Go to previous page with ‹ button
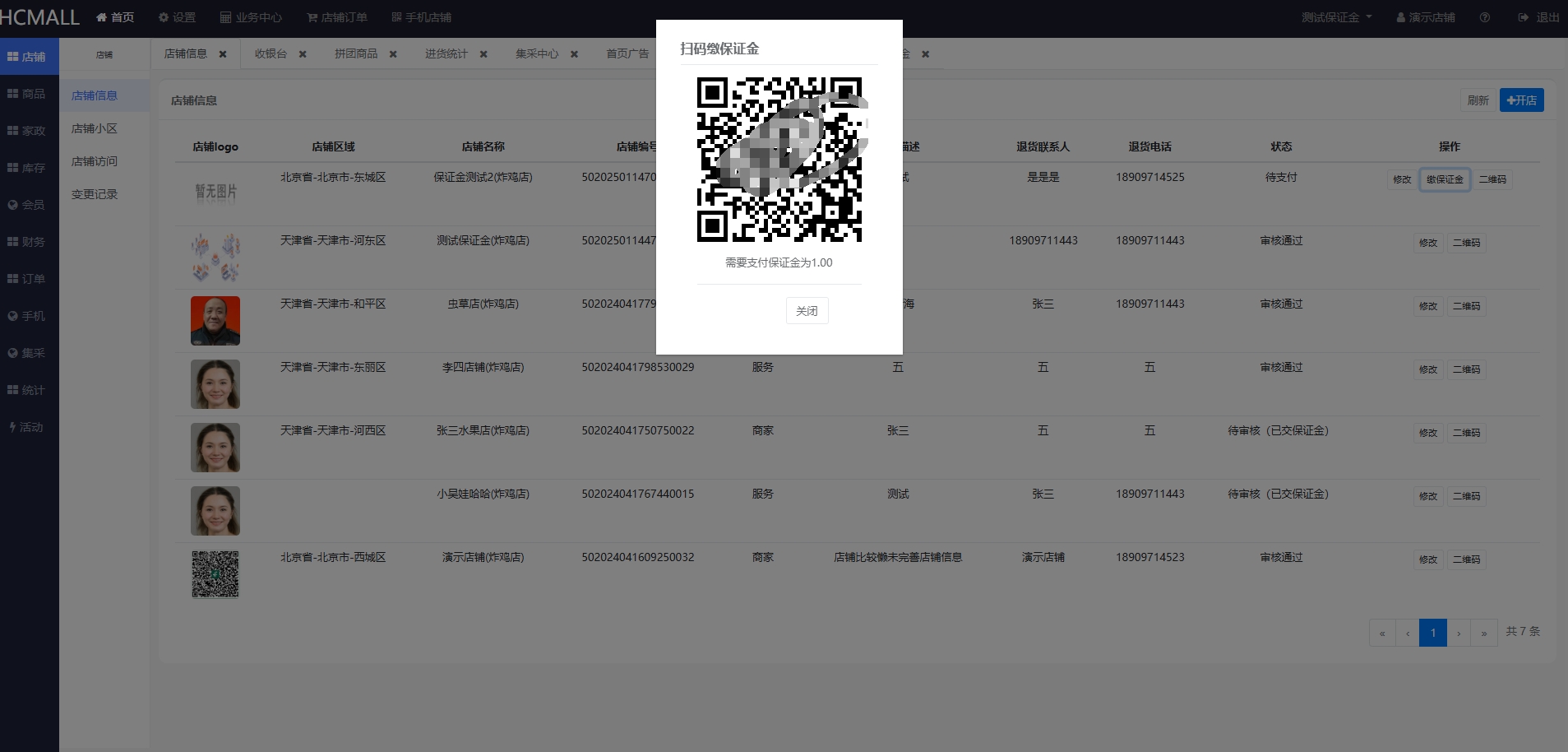Image resolution: width=1568 pixels, height=752 pixels. 1408,633
